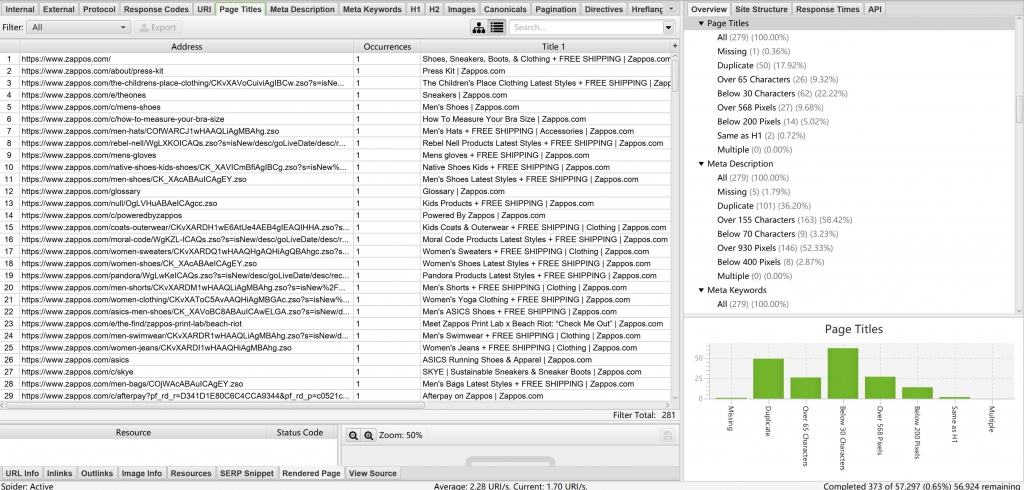The image size is (1024, 490).
Task: Click the zoom out magnifier icon
Action: (353, 435)
